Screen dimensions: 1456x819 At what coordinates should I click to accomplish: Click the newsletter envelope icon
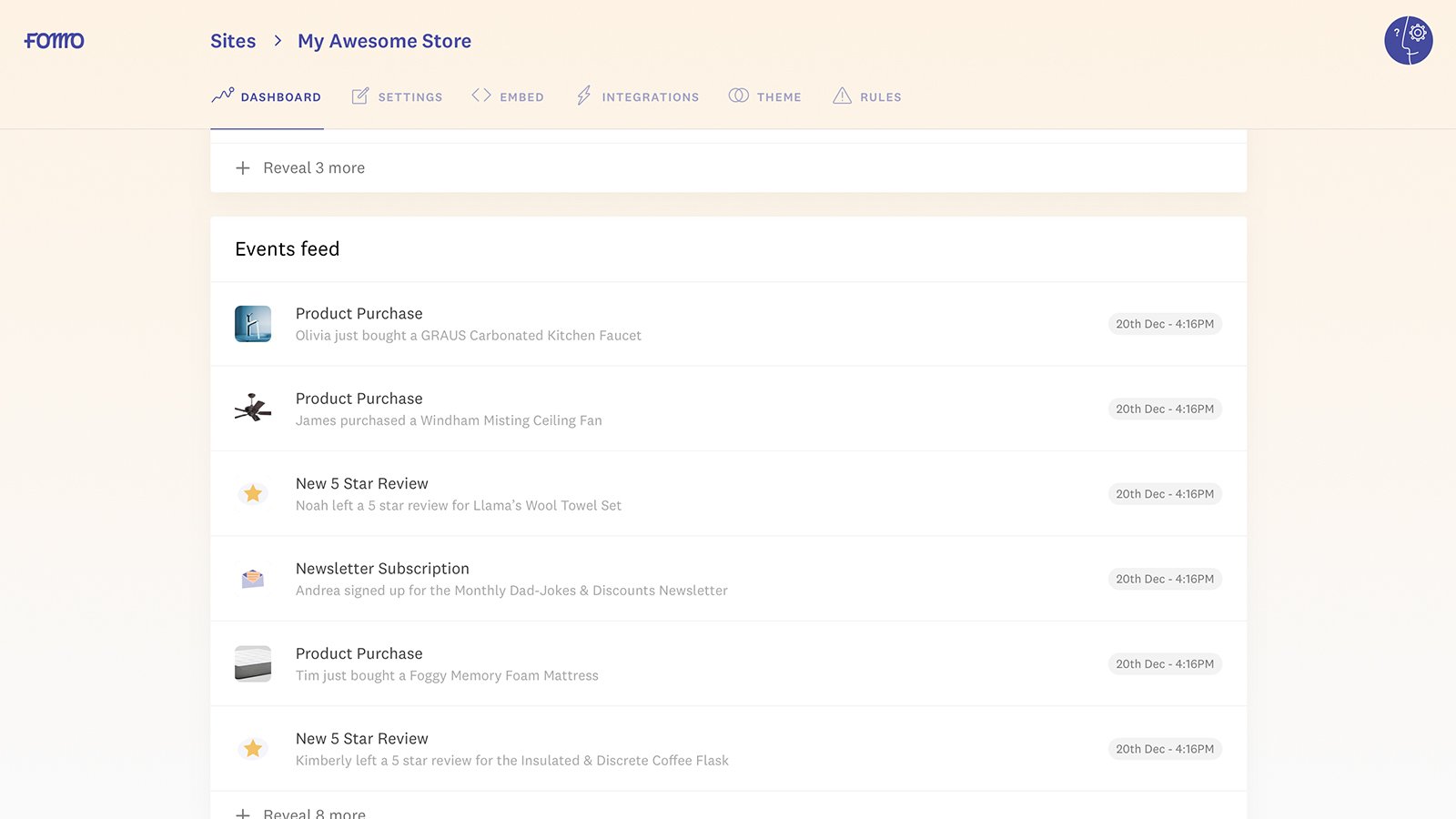tap(253, 578)
